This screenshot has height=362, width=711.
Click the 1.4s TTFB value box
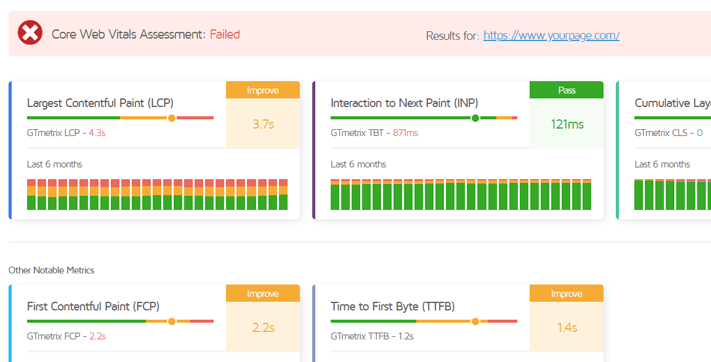coord(566,327)
